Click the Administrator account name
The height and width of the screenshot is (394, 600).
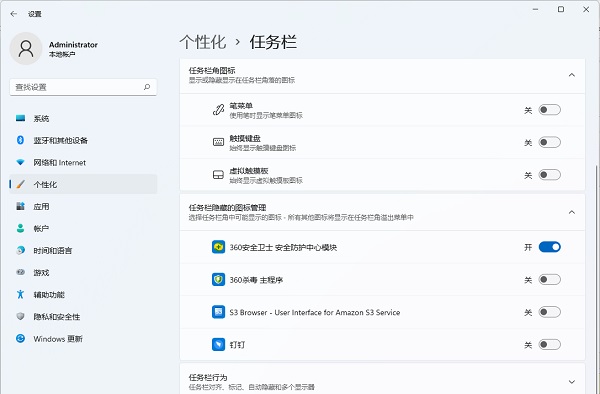(x=73, y=45)
